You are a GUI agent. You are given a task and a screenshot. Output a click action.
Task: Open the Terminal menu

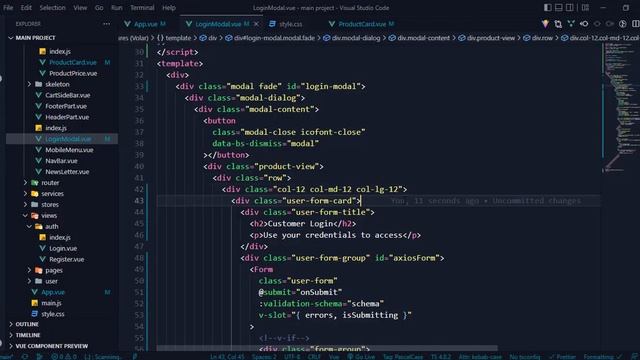click(x=142, y=7)
